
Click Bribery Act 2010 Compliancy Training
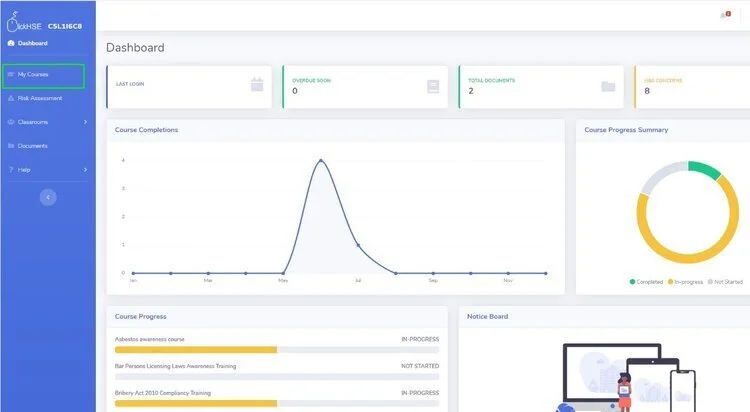pos(163,393)
